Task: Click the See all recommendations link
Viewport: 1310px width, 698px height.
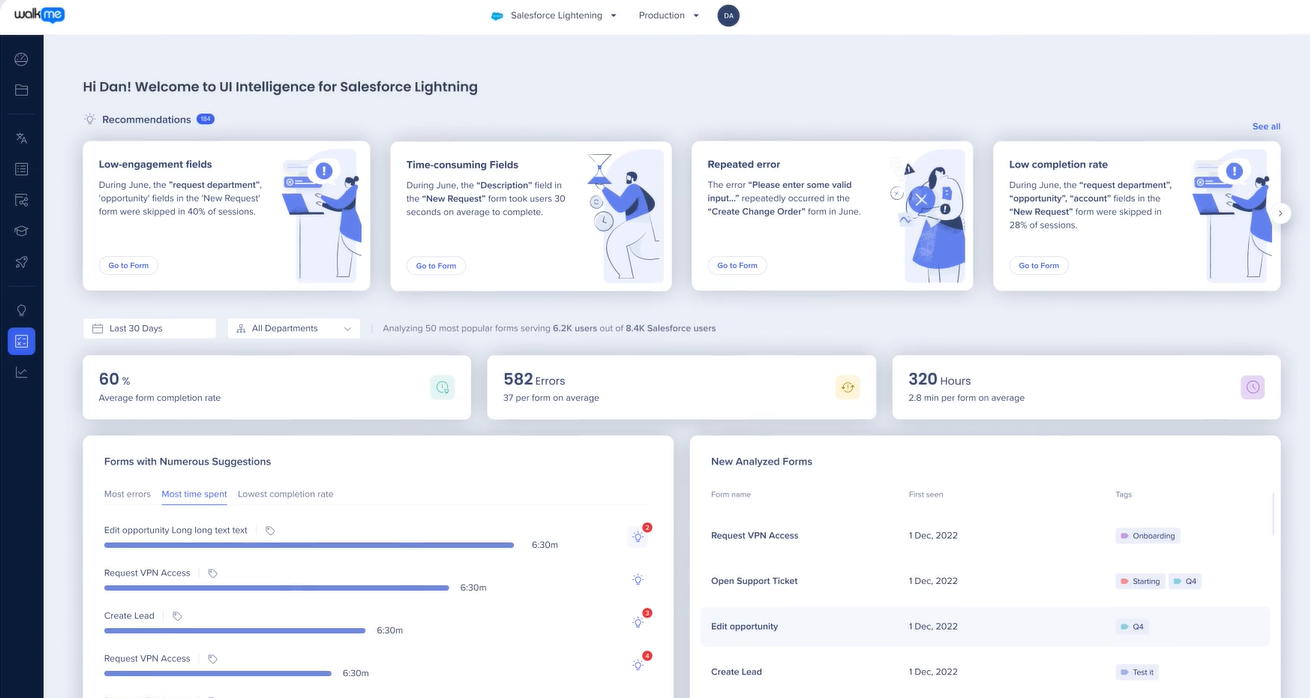Action: (x=1266, y=127)
